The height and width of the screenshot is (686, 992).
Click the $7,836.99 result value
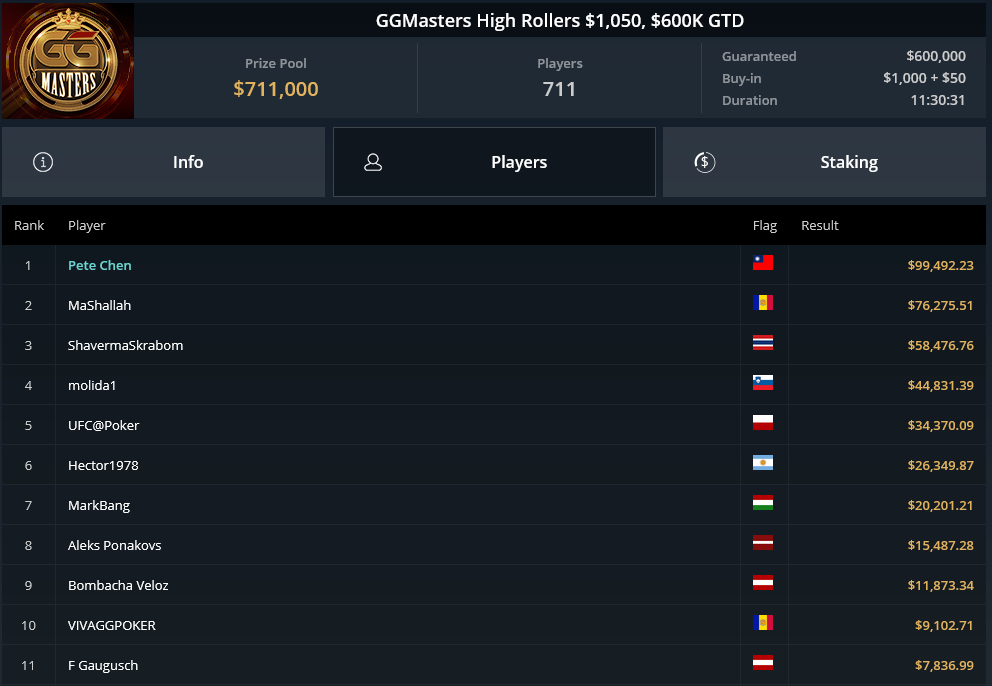944,665
